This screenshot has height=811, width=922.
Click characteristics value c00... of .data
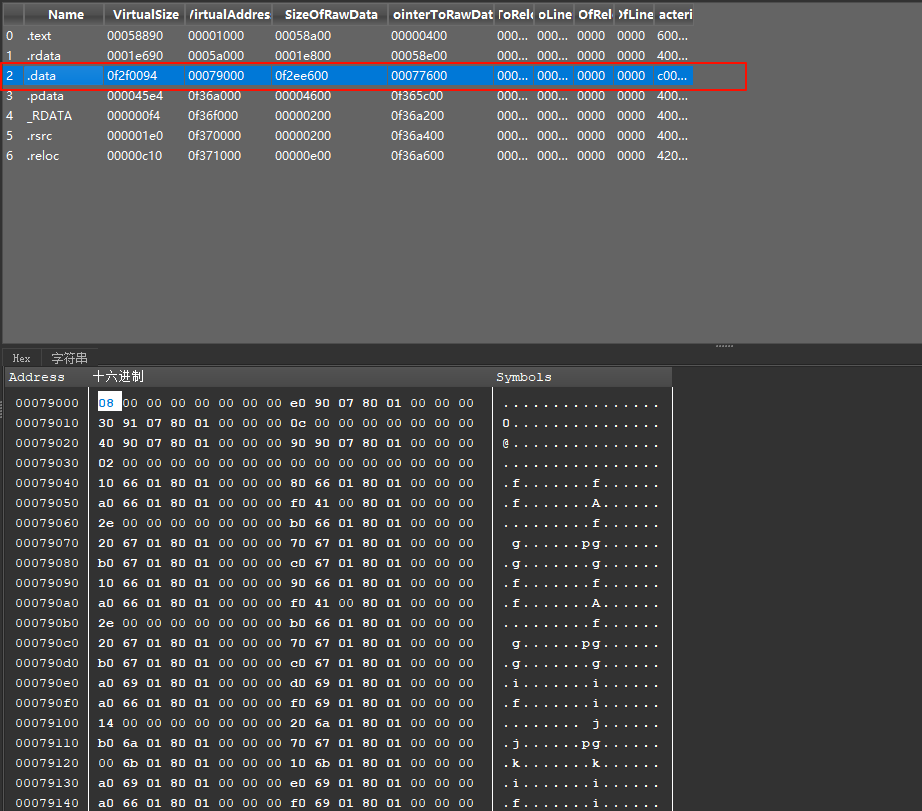[x=672, y=76]
